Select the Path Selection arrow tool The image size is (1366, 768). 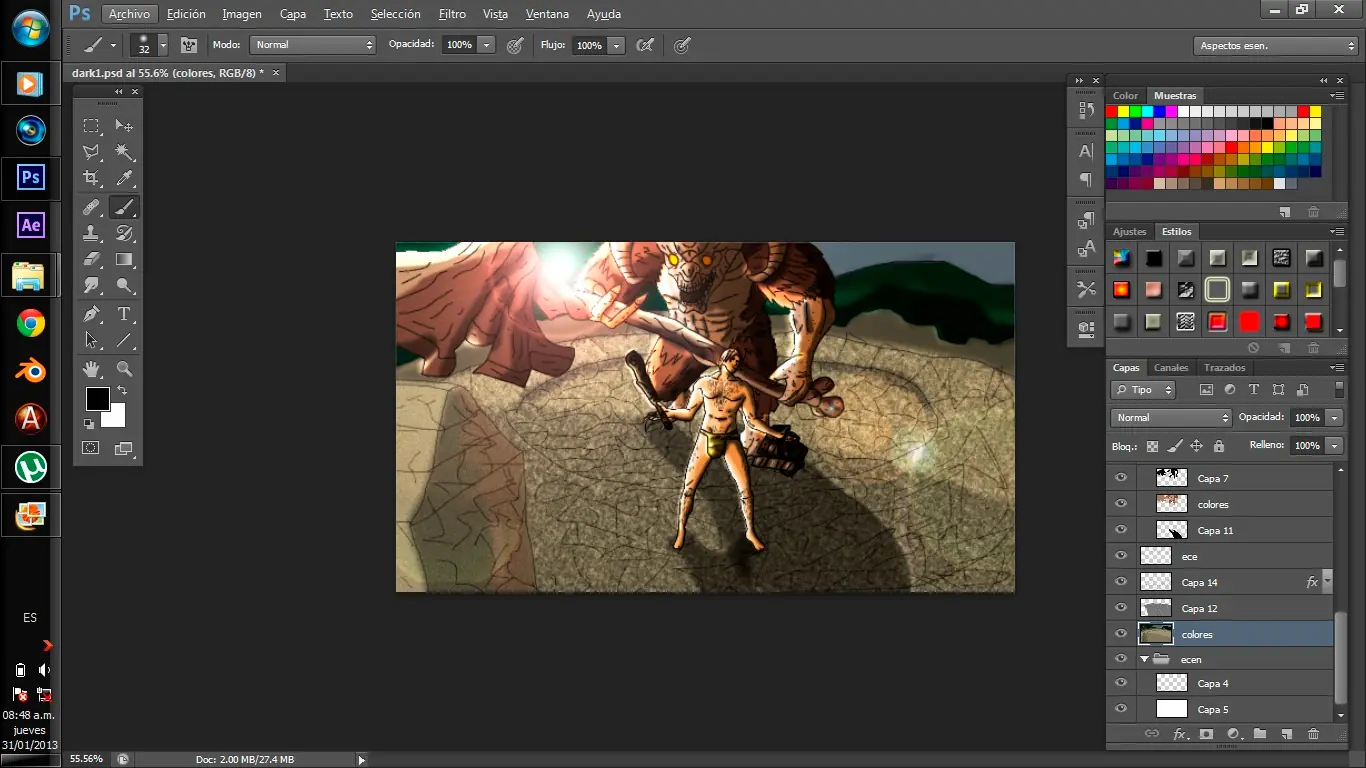click(x=91, y=340)
